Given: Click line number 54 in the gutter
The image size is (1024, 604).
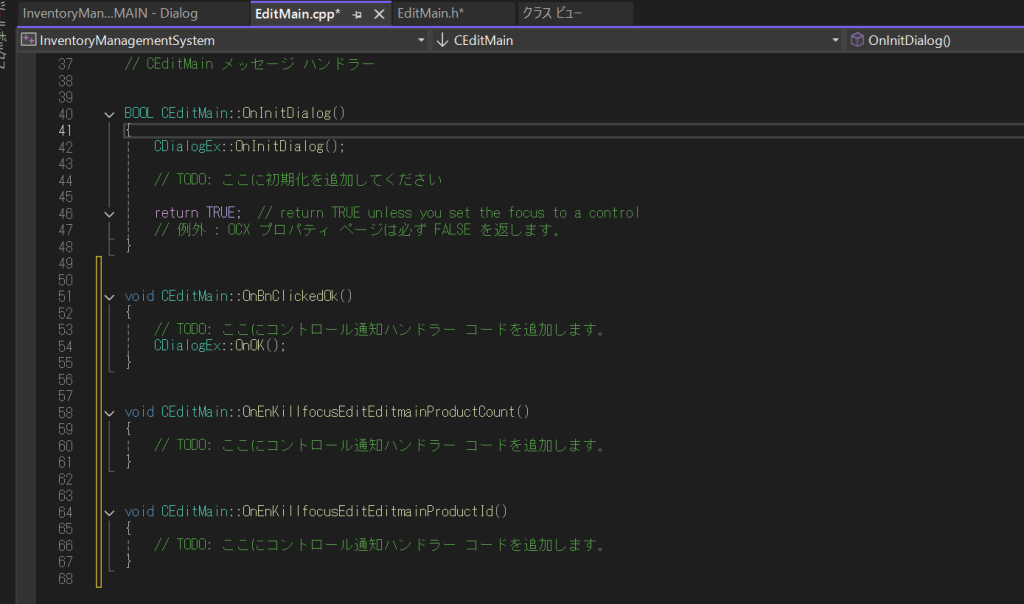Looking at the screenshot, I should (x=65, y=346).
